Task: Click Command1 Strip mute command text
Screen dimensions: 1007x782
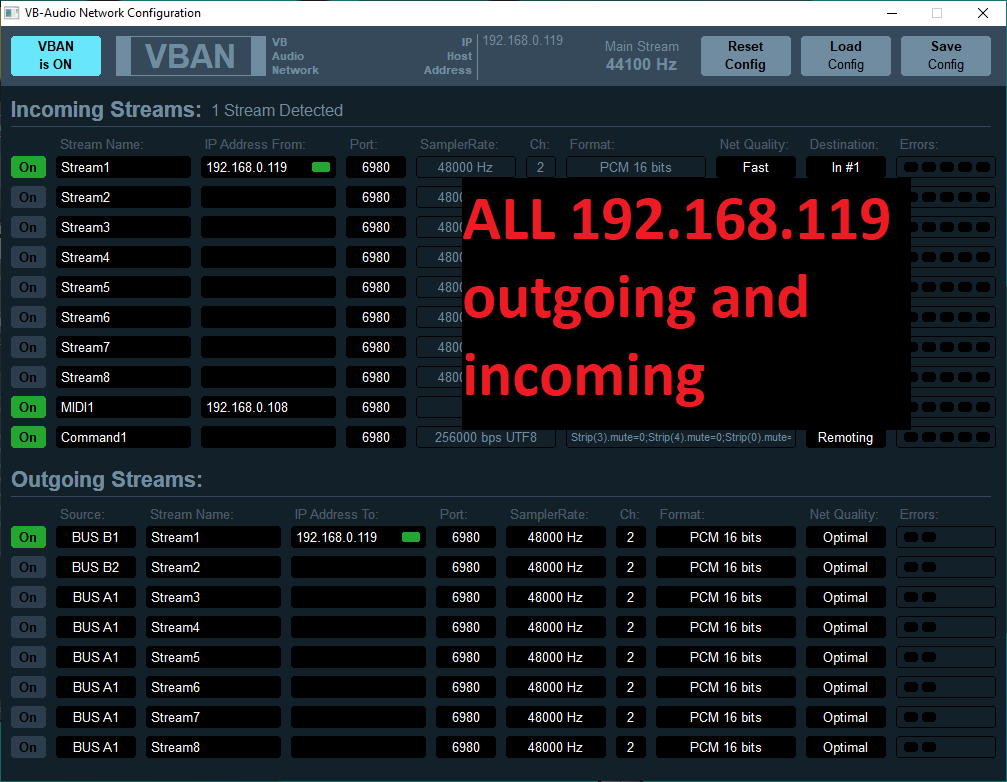Action: click(681, 437)
